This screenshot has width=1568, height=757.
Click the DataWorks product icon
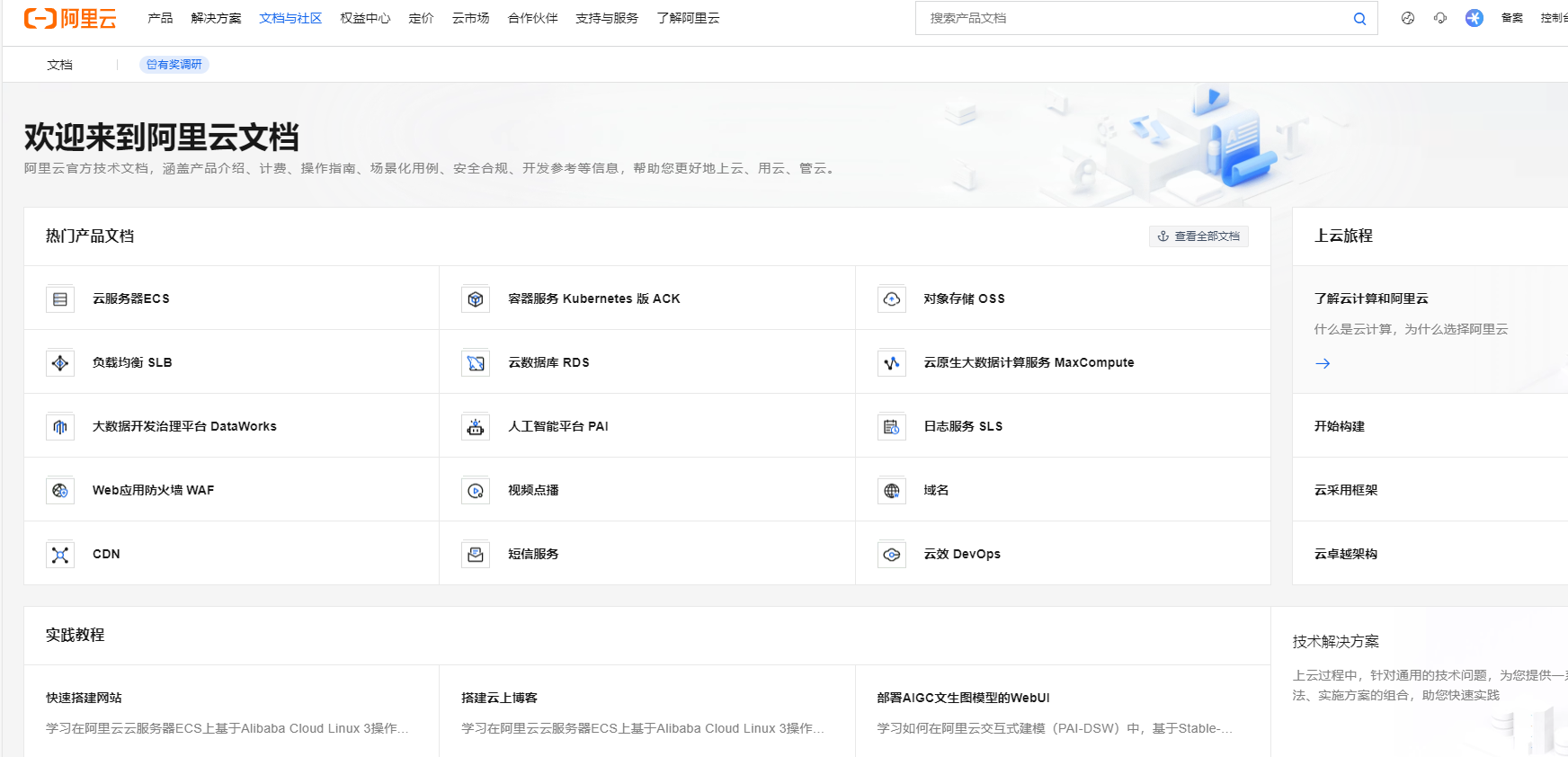[60, 427]
